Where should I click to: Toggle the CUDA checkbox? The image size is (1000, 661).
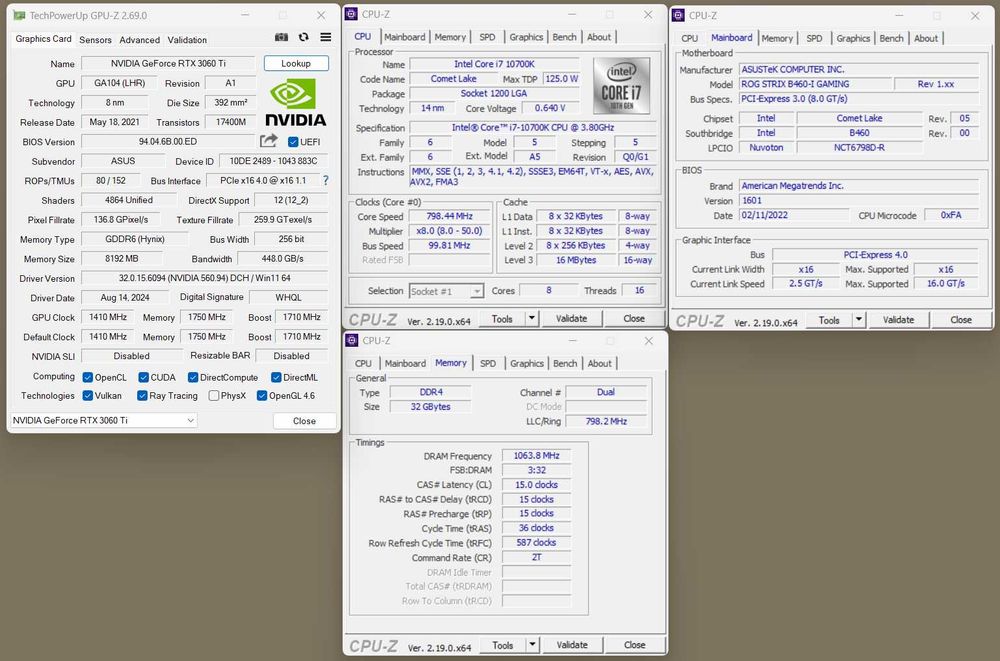click(x=143, y=378)
